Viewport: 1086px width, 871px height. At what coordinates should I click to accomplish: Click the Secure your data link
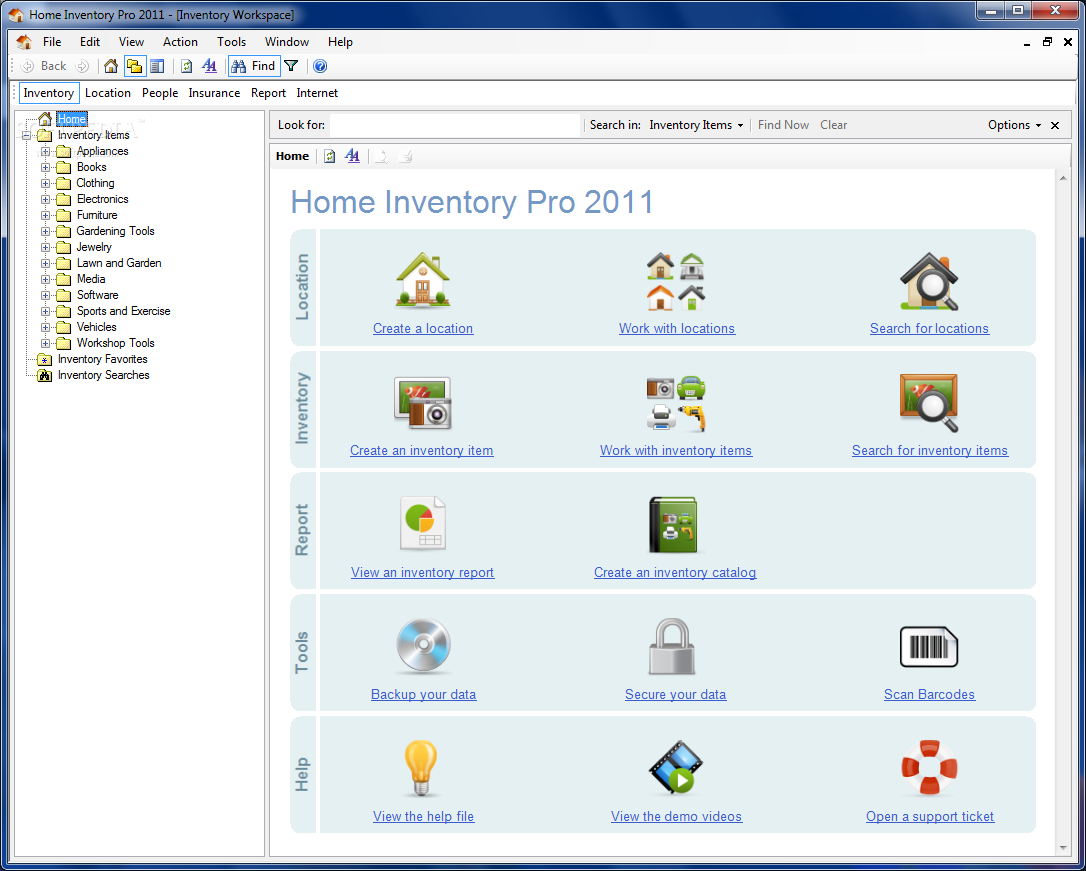click(x=675, y=694)
